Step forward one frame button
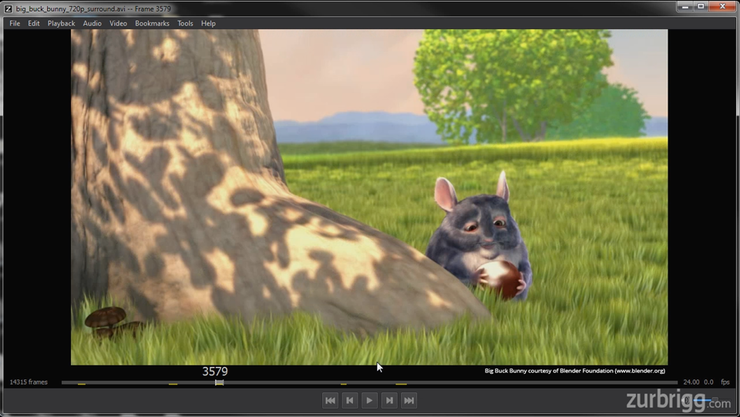This screenshot has width=740, height=417. click(x=389, y=400)
